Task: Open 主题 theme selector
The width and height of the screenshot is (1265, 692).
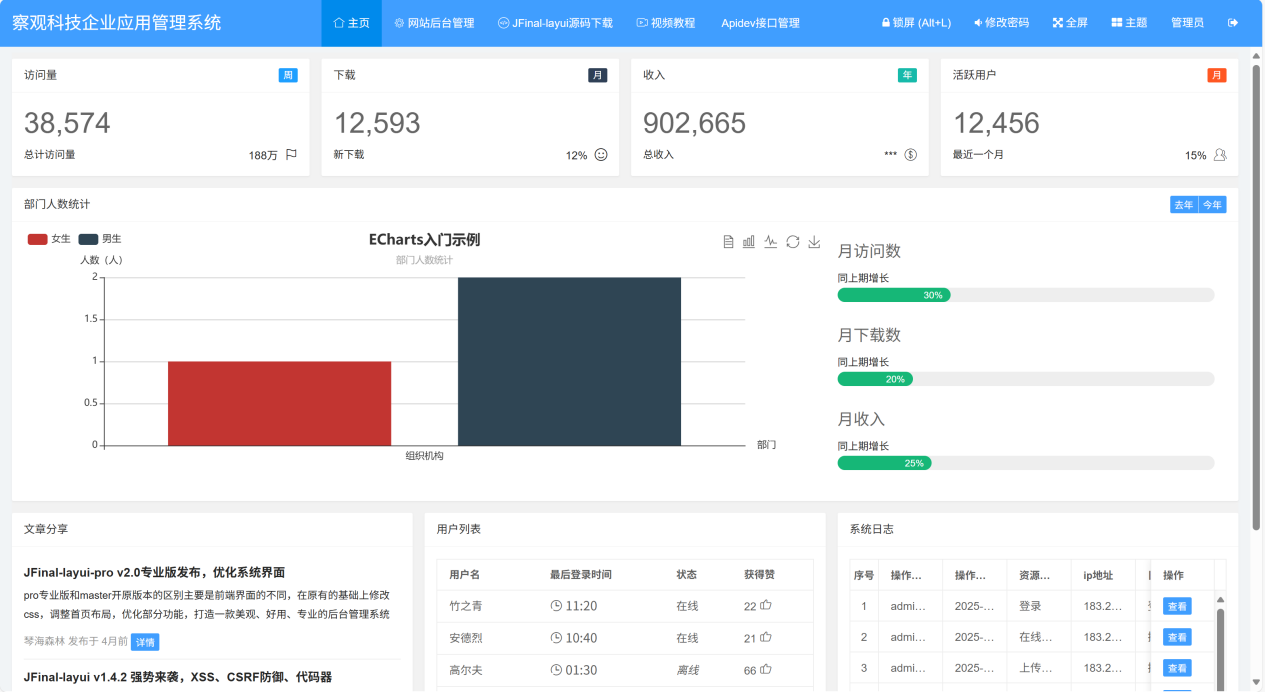Action: [1129, 23]
